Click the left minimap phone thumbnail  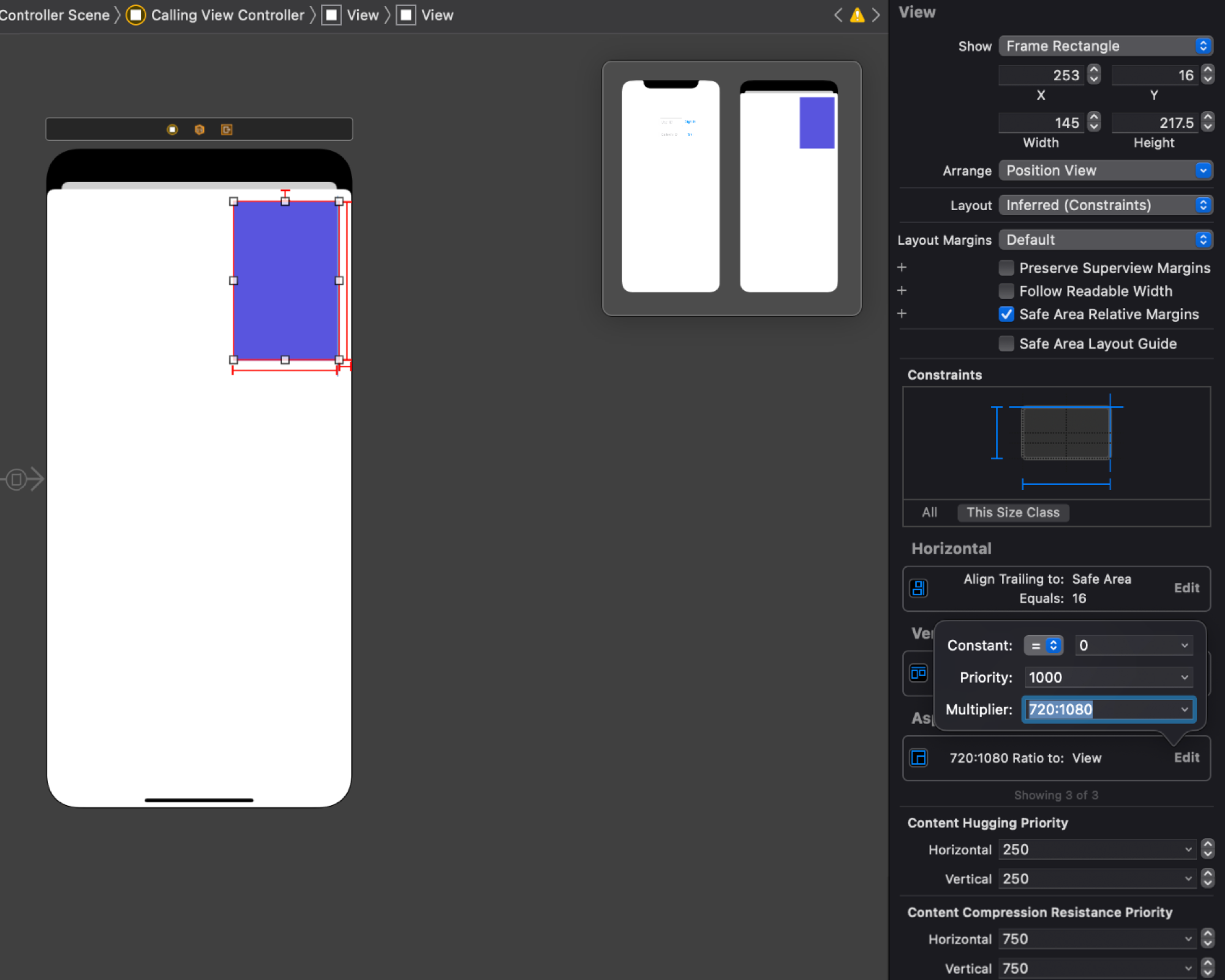pos(670,186)
